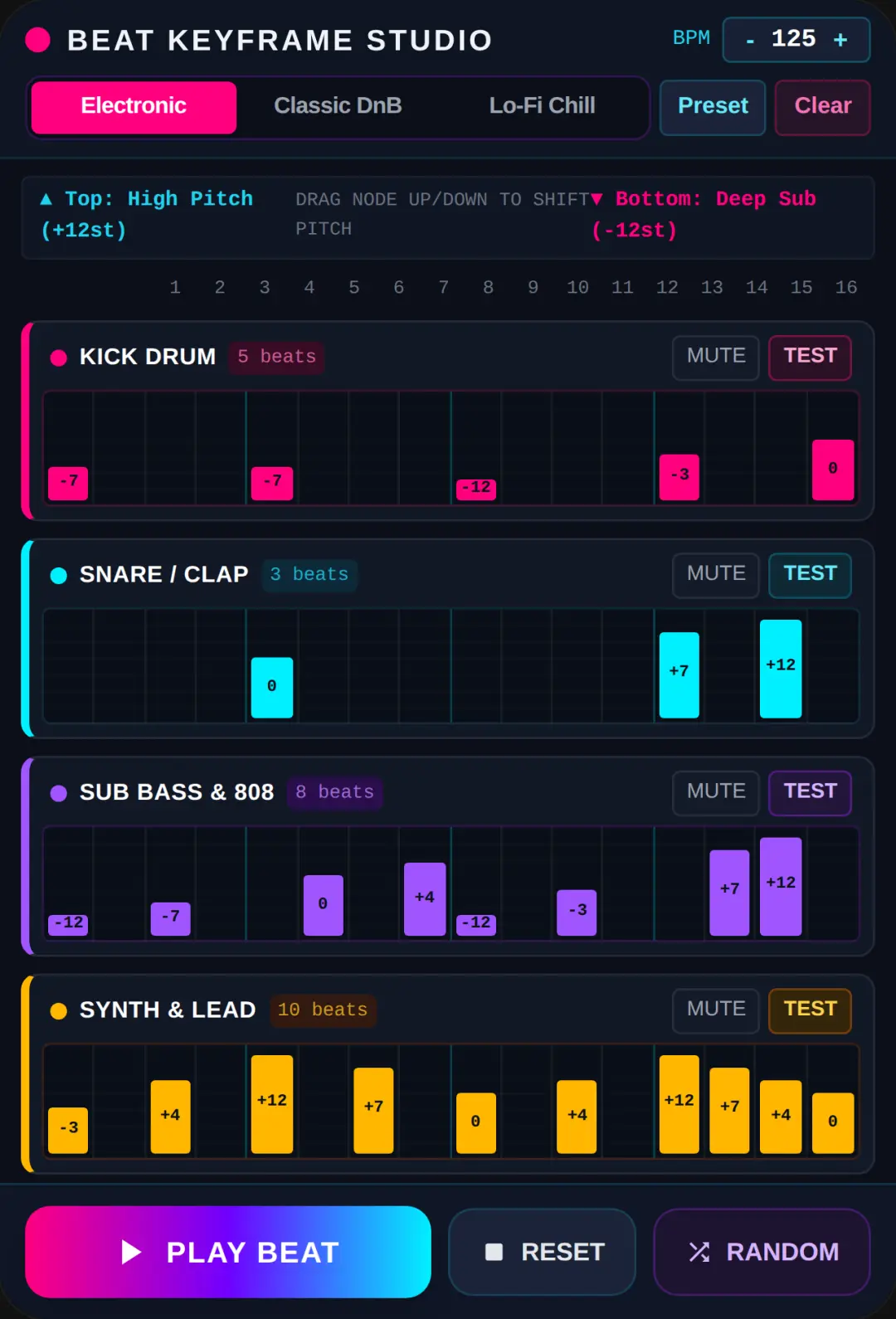Click the Synth '10 beats' badge

[x=323, y=1010]
